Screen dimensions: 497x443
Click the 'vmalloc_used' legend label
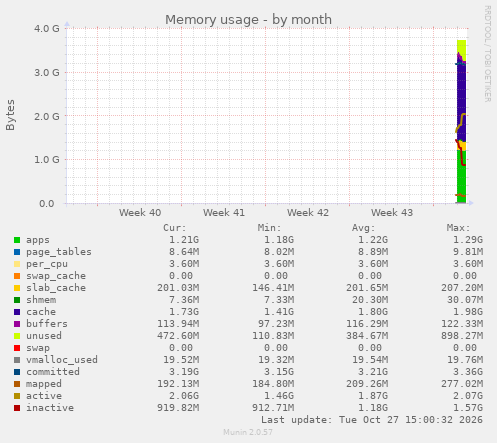point(62,360)
